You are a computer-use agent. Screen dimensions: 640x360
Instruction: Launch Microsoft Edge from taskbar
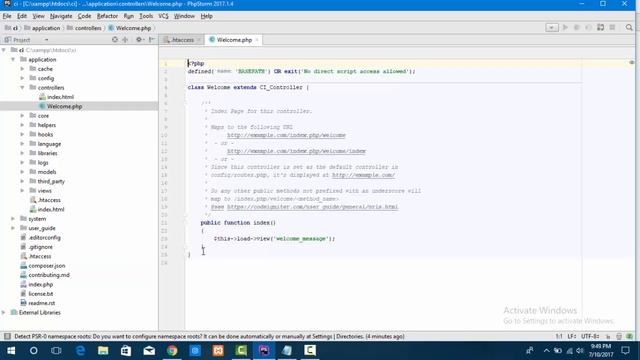[x=80, y=351]
